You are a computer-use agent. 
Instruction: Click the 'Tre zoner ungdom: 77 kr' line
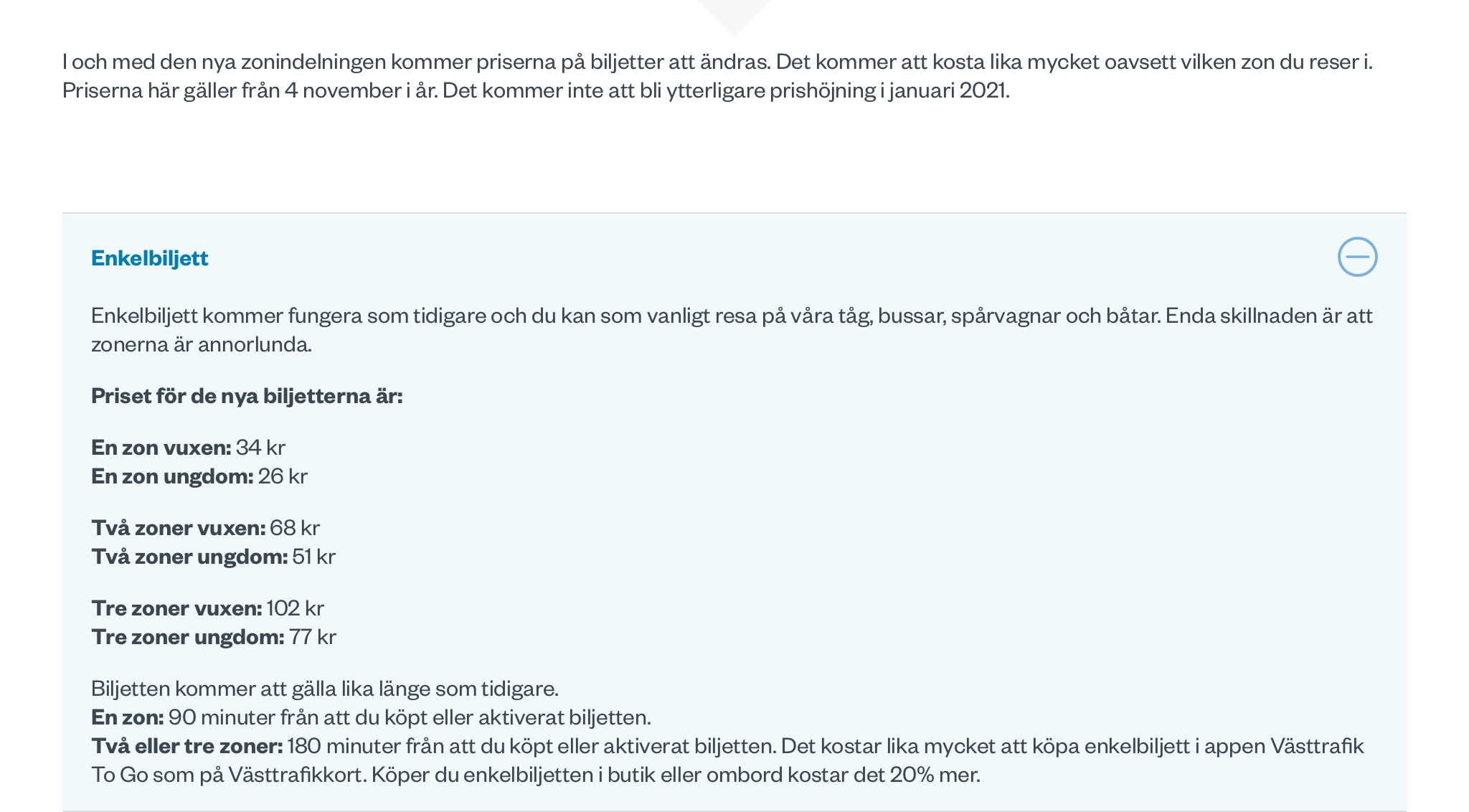click(x=213, y=637)
